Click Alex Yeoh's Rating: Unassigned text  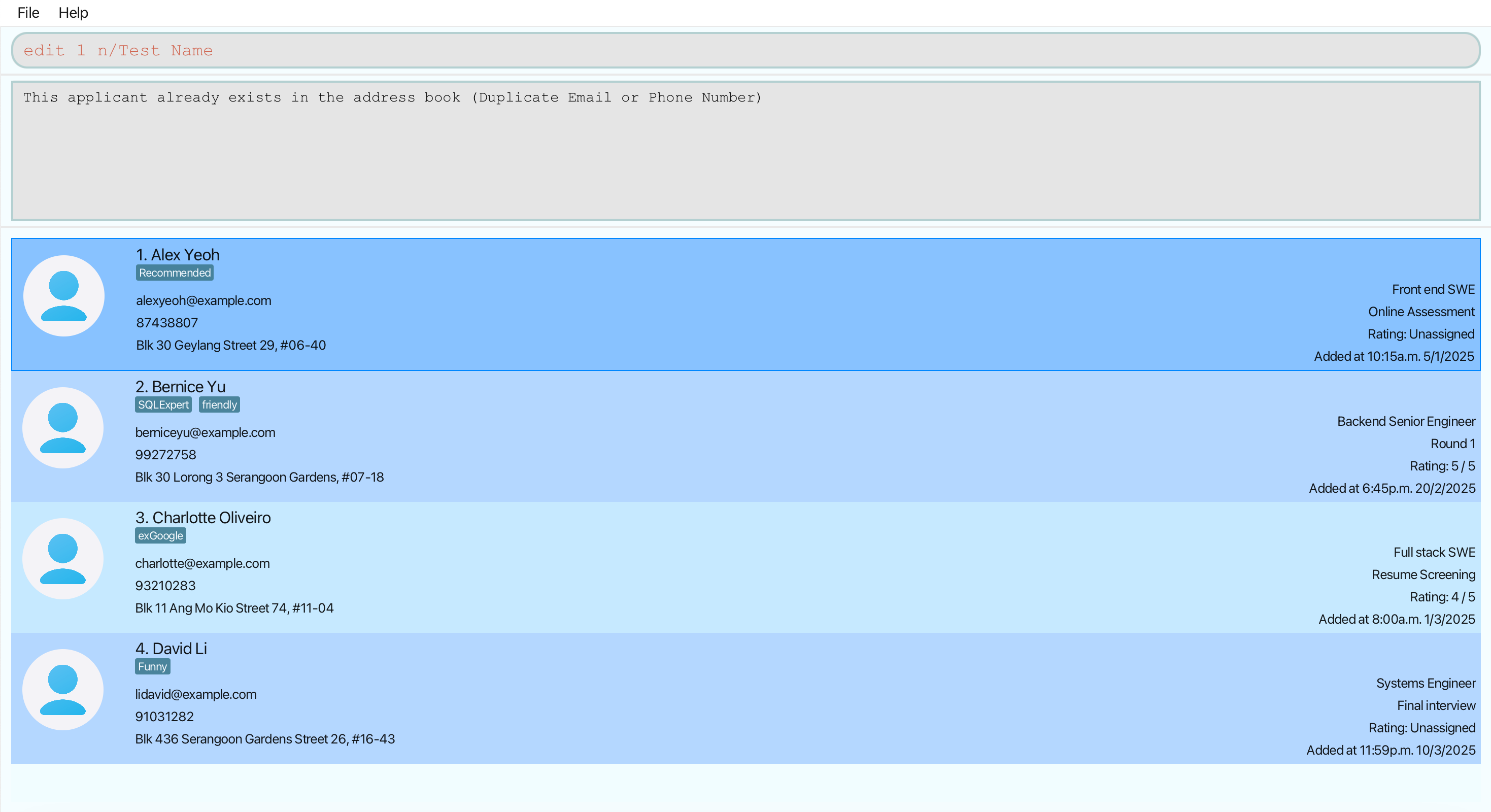pyautogui.click(x=1420, y=334)
